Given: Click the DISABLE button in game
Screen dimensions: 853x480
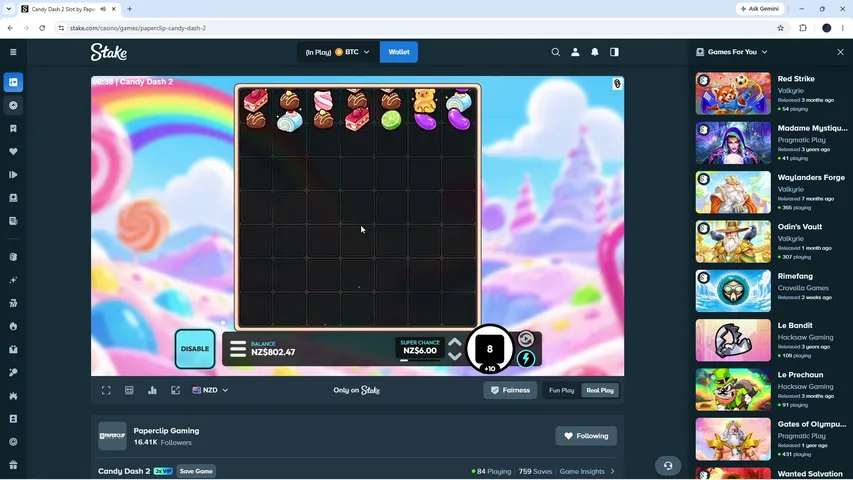Looking at the screenshot, I should [195, 349].
